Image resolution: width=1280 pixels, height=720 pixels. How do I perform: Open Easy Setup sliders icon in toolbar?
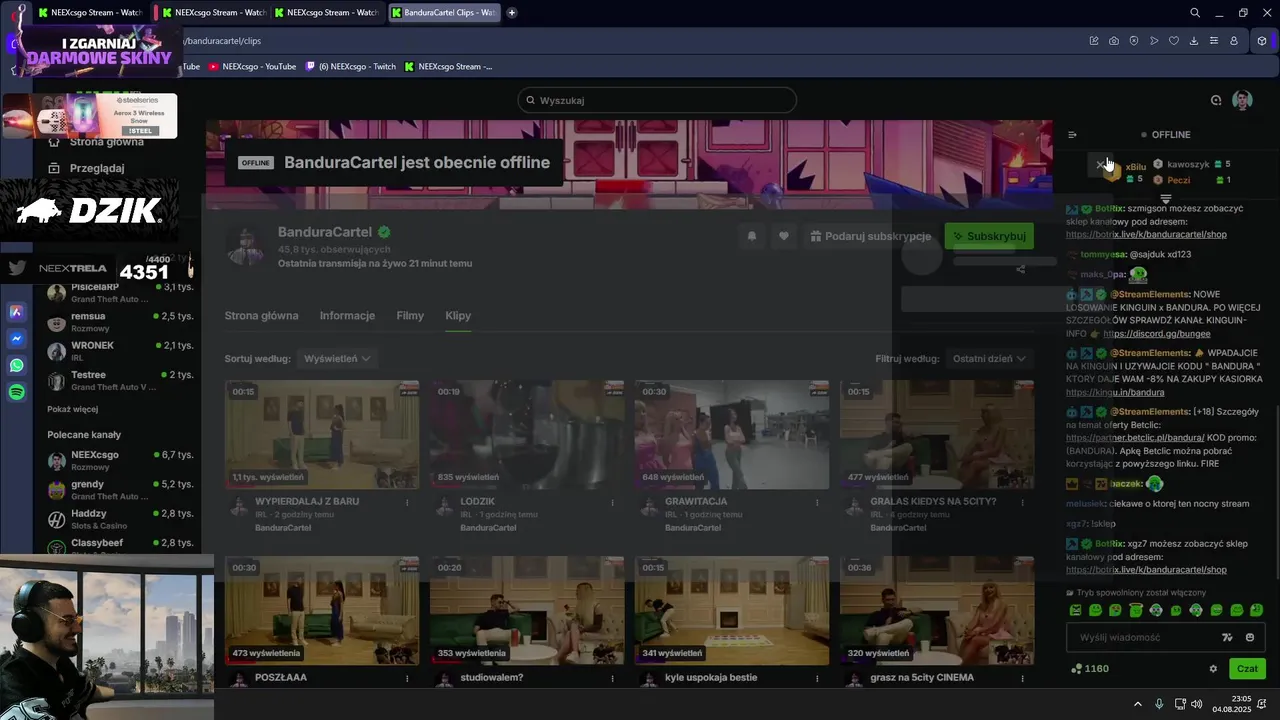(1214, 41)
